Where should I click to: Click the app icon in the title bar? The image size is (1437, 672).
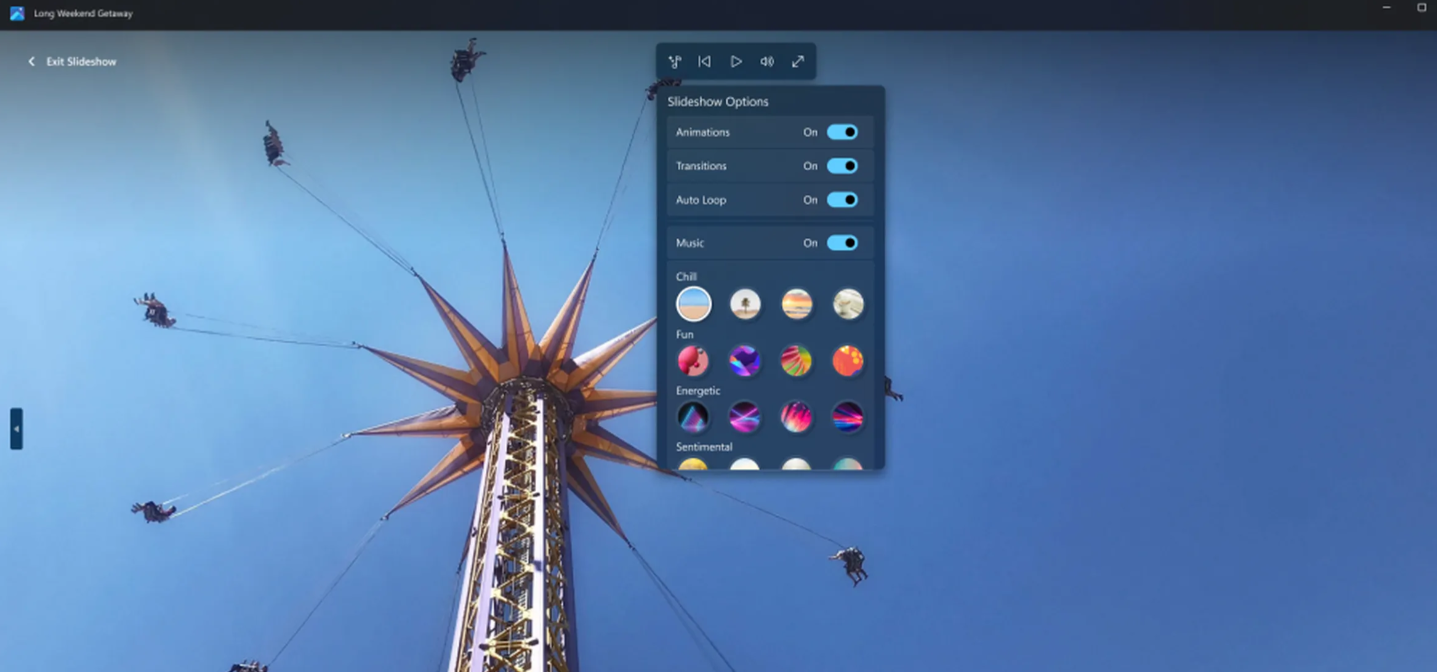coord(17,14)
